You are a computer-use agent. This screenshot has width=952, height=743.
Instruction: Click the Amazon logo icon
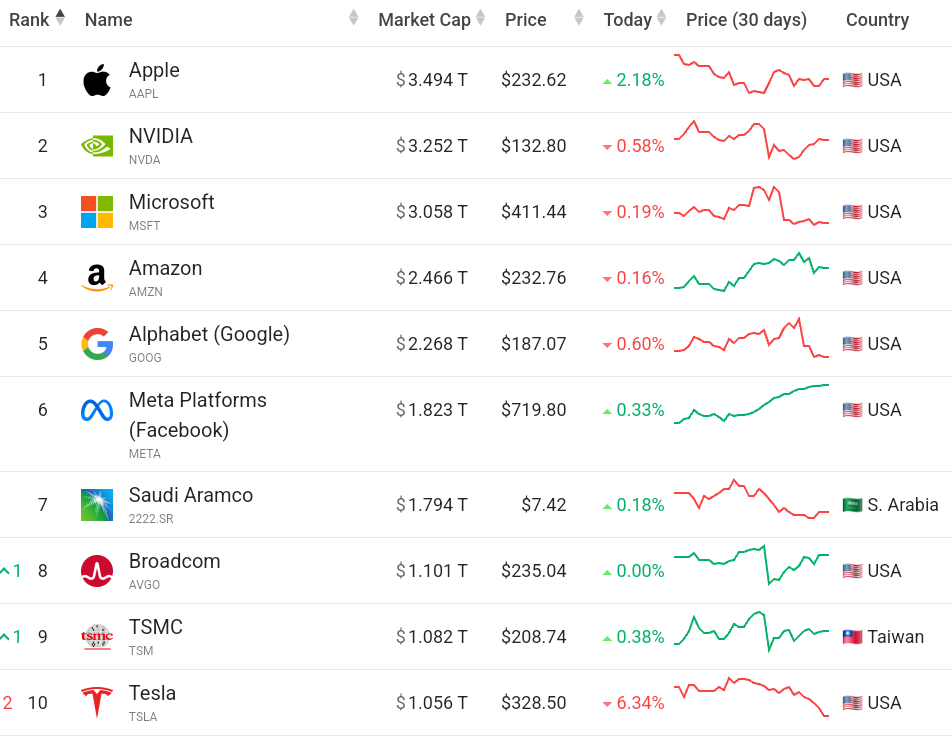(x=97, y=278)
